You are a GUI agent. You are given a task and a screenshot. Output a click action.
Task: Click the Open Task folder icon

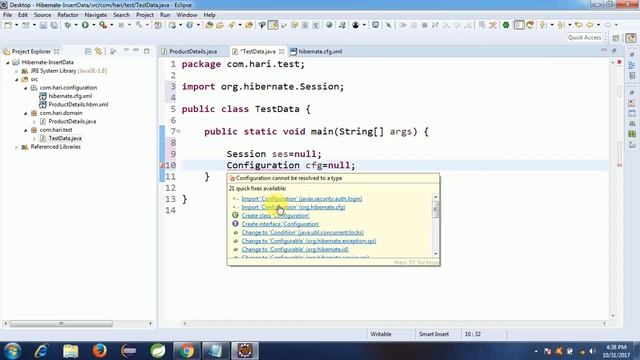[220, 25]
